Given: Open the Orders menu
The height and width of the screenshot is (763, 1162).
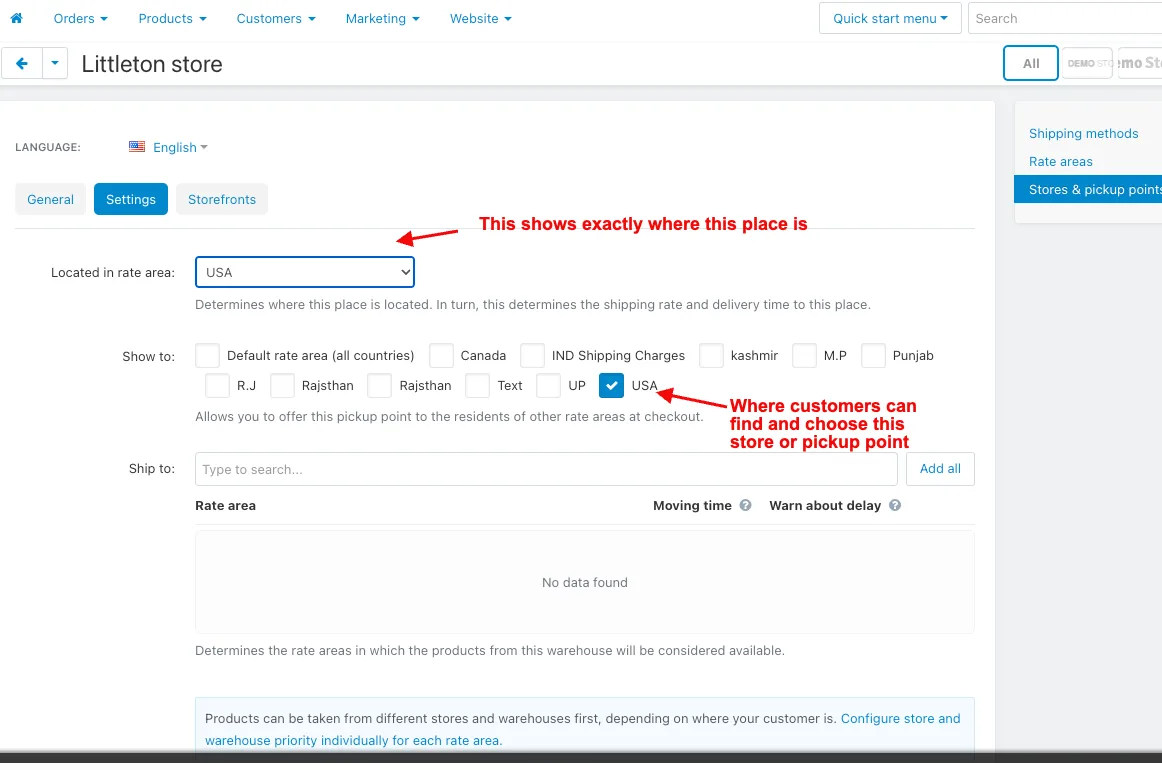Looking at the screenshot, I should [80, 19].
